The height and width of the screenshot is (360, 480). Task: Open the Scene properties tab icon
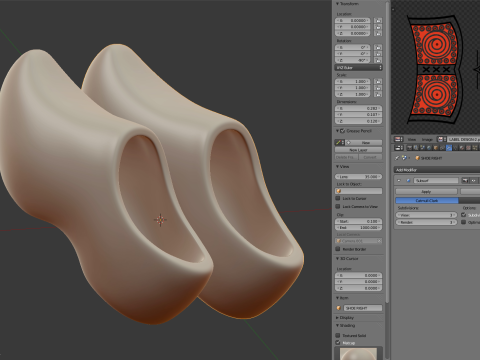pyautogui.click(x=422, y=148)
